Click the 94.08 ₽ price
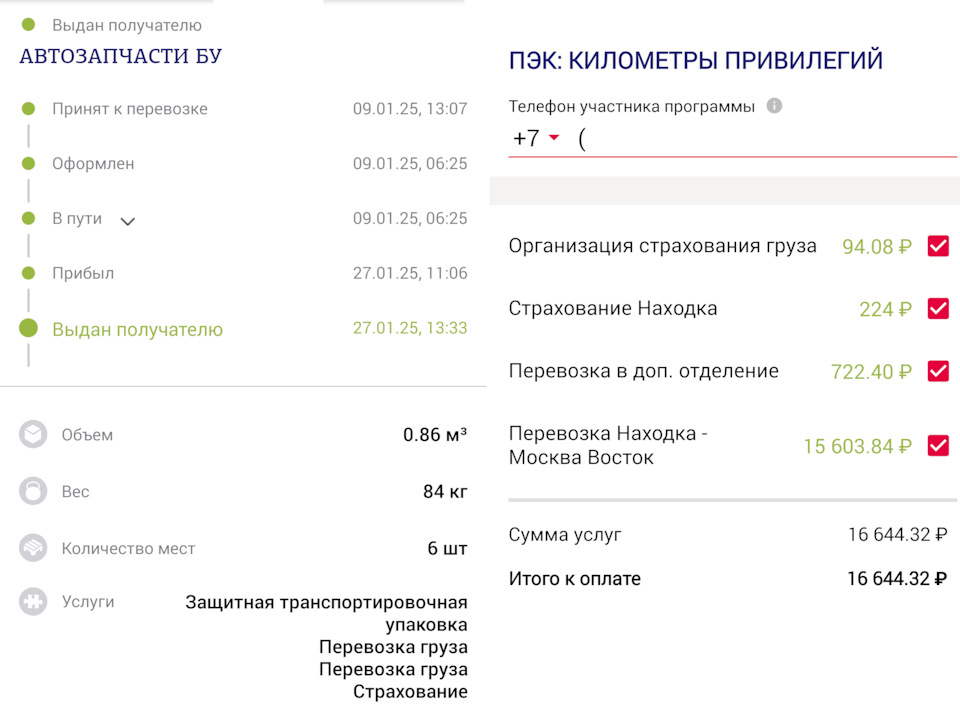 pos(877,247)
